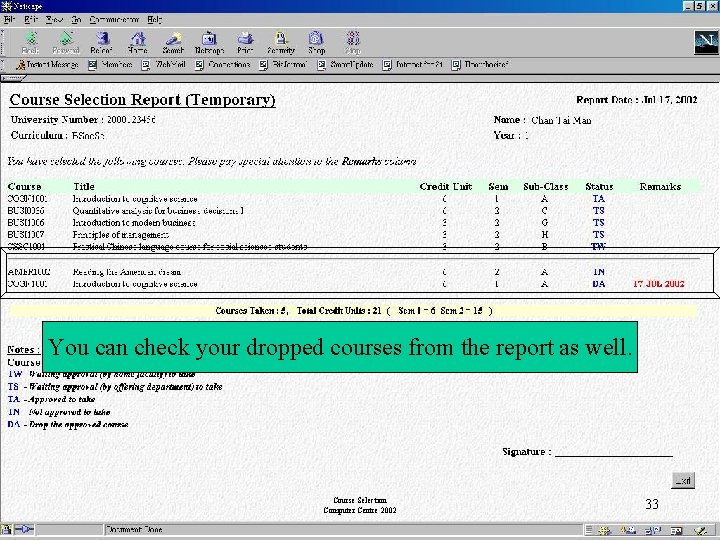This screenshot has height=540, width=720.
Task: Click the name 'Chan Tai Man'
Action: coord(561,120)
